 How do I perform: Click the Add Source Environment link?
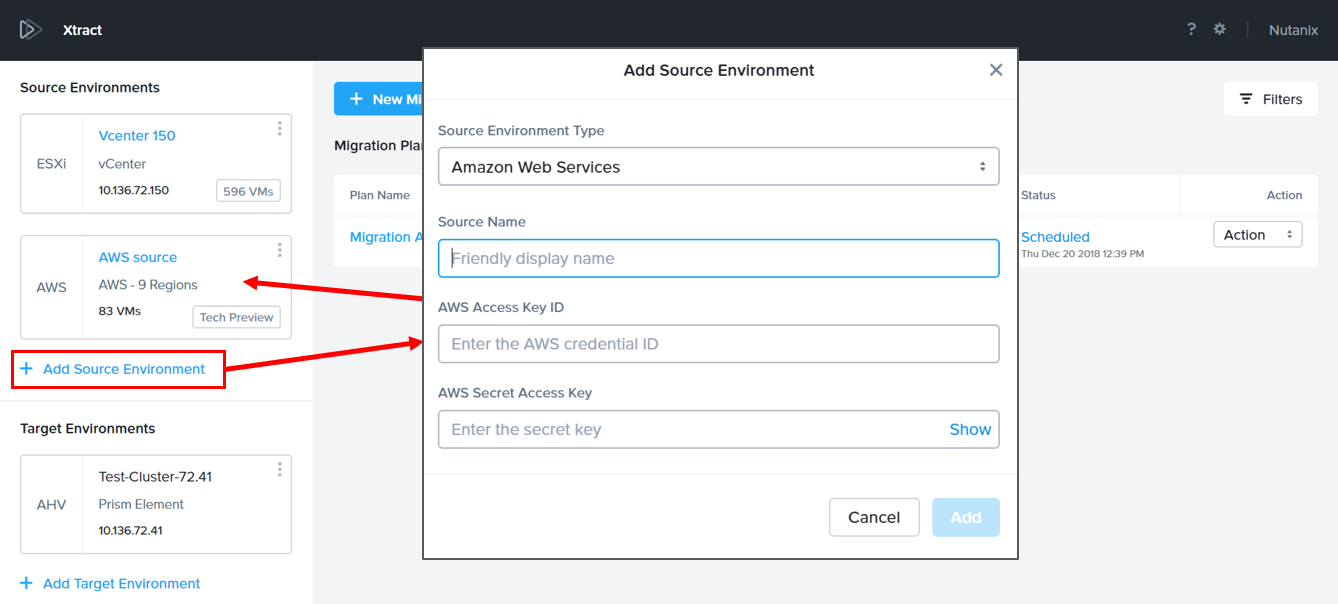pos(124,369)
